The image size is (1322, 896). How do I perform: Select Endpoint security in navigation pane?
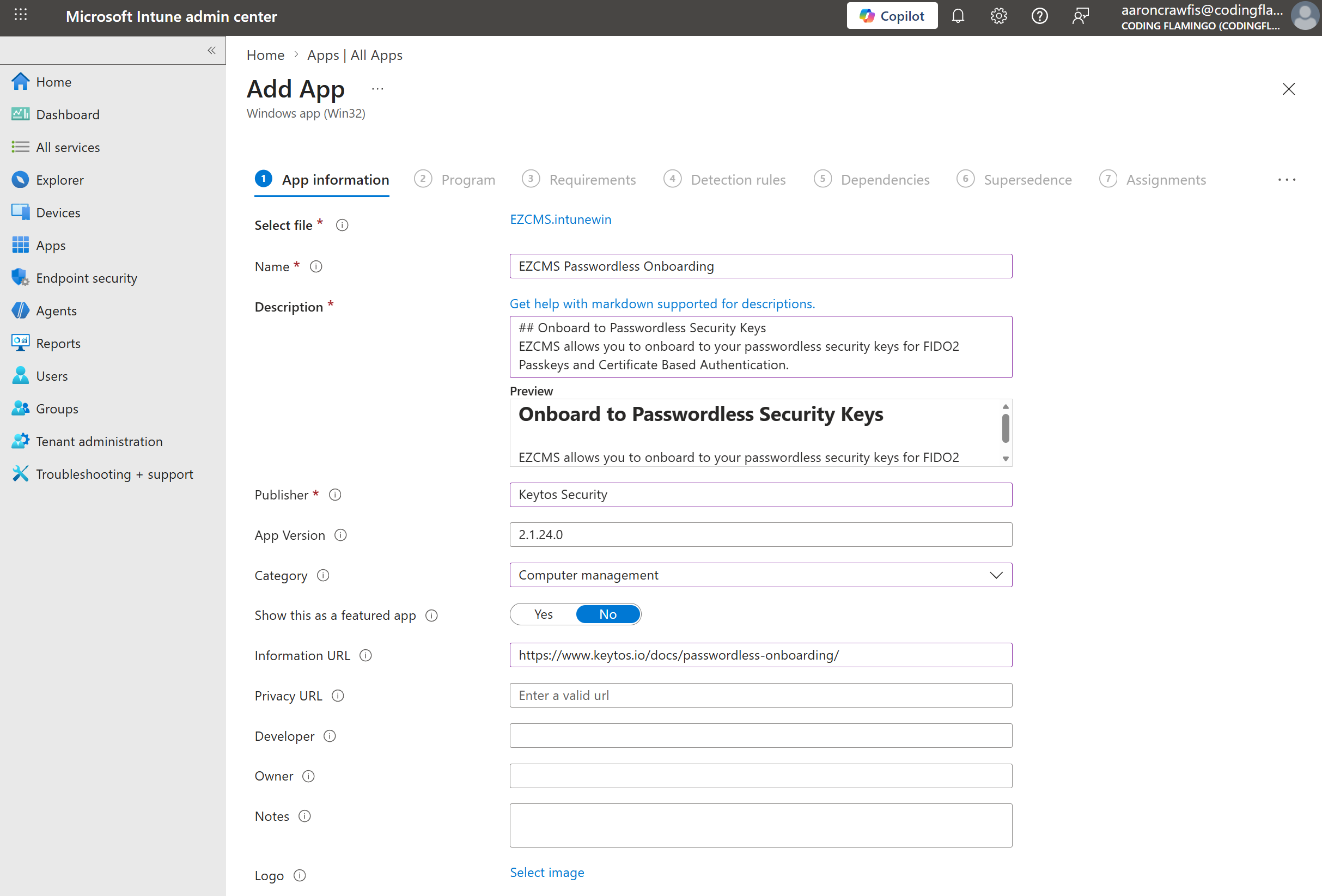click(86, 278)
